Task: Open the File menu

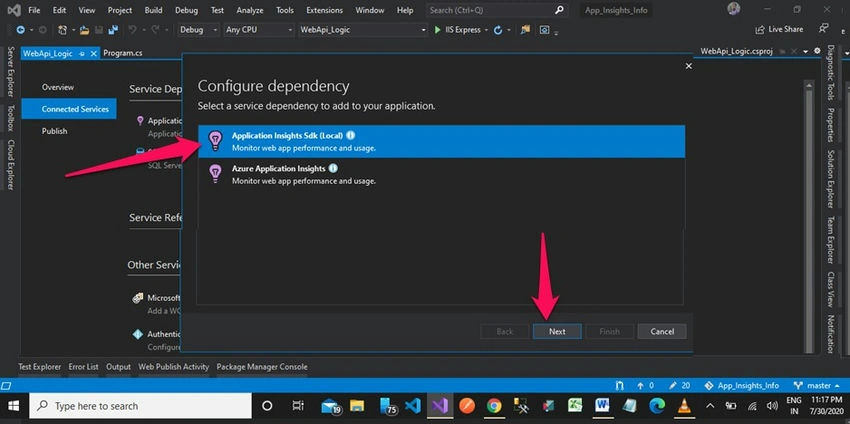Action: [34, 10]
